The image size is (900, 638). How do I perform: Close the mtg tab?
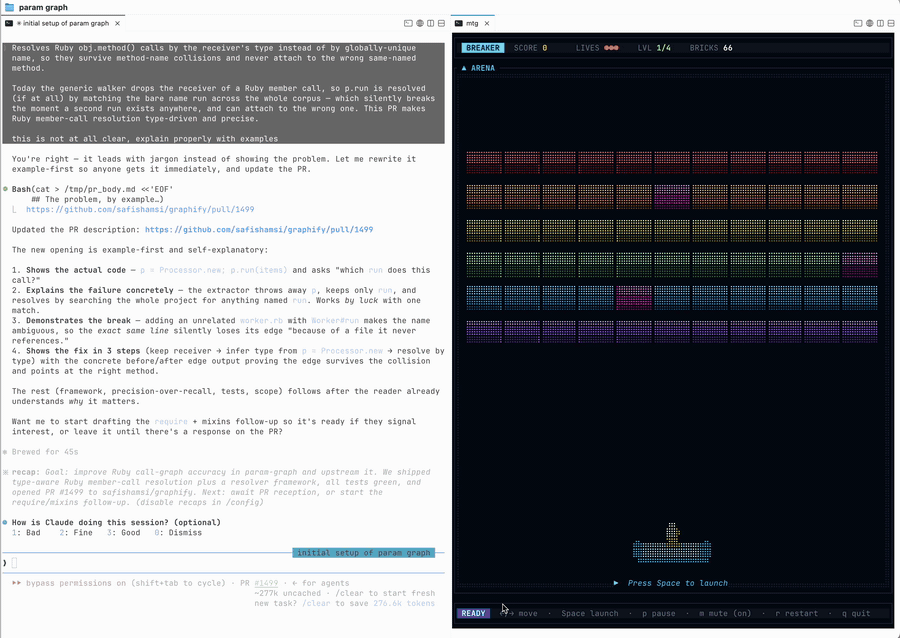[x=487, y=24]
